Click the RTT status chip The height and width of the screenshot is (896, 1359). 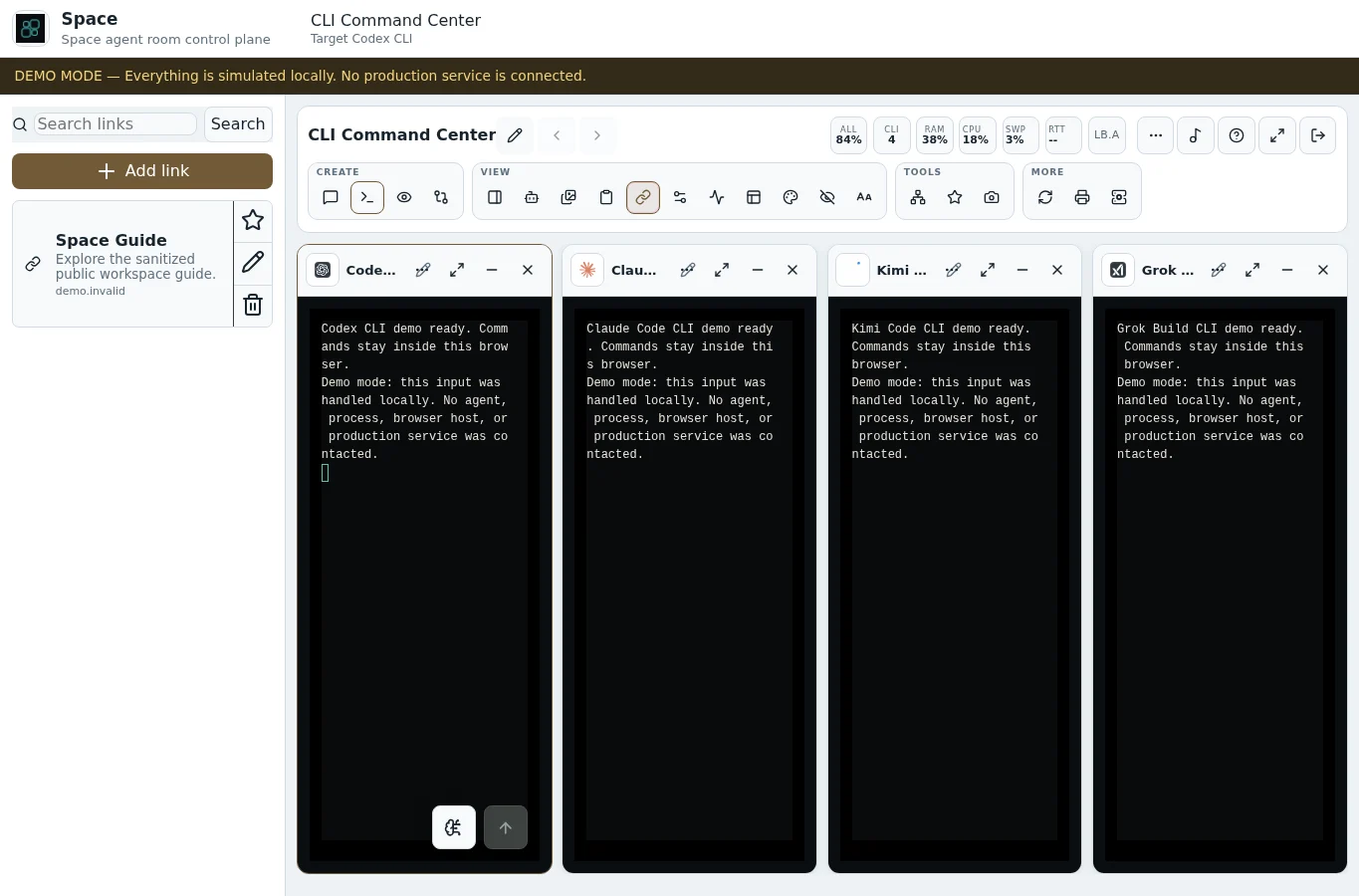tap(1063, 135)
